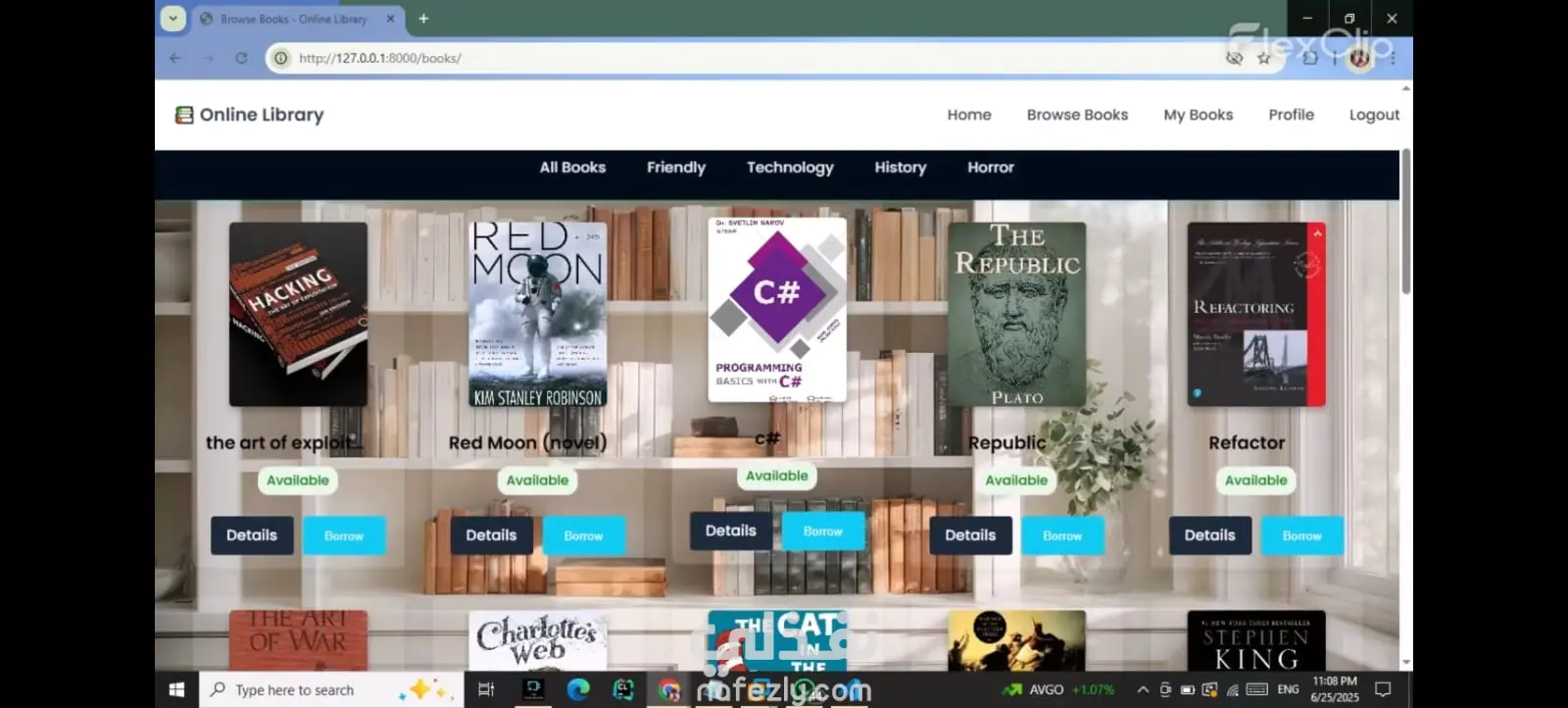The height and width of the screenshot is (708, 1568).
Task: Click the Refactoring book cover
Action: (x=1256, y=314)
